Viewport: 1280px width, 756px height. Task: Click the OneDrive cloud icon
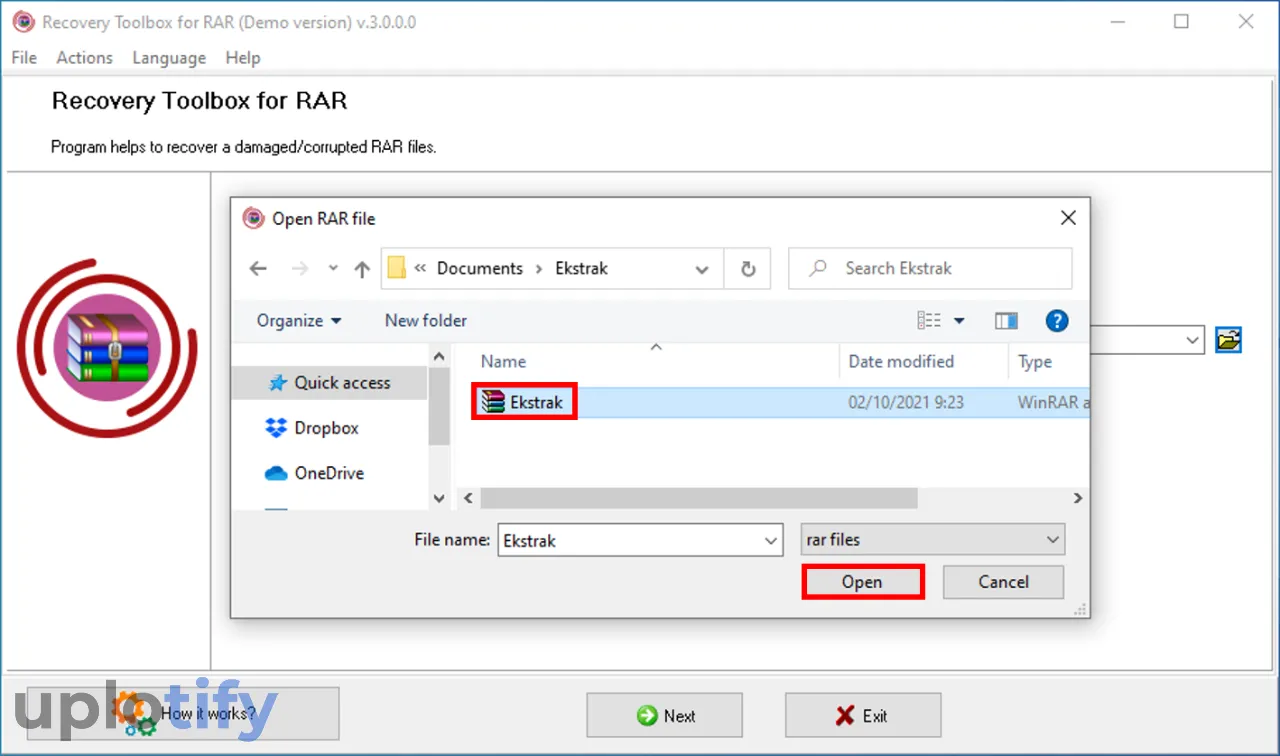click(276, 473)
